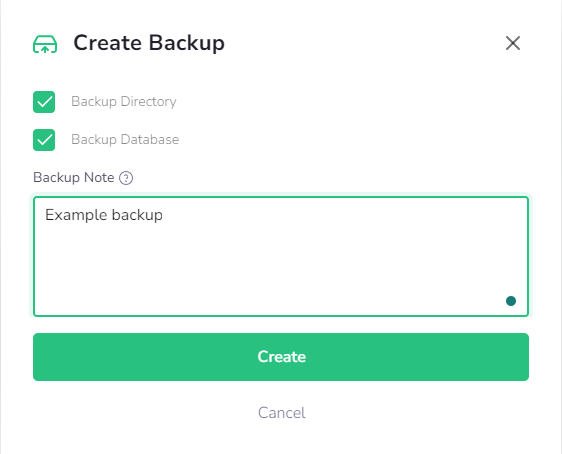This screenshot has width=562, height=454.
Task: Click the teal dot in note field corner
Action: [x=511, y=301]
